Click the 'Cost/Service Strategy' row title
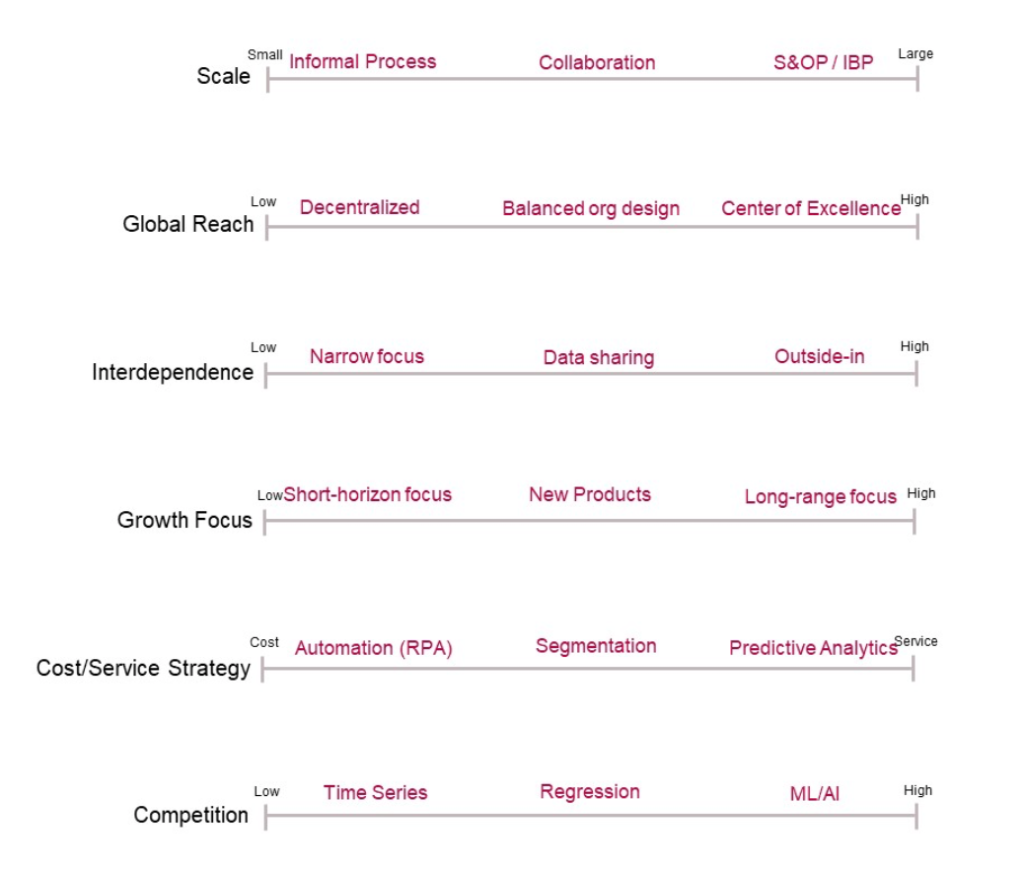 pos(143,668)
